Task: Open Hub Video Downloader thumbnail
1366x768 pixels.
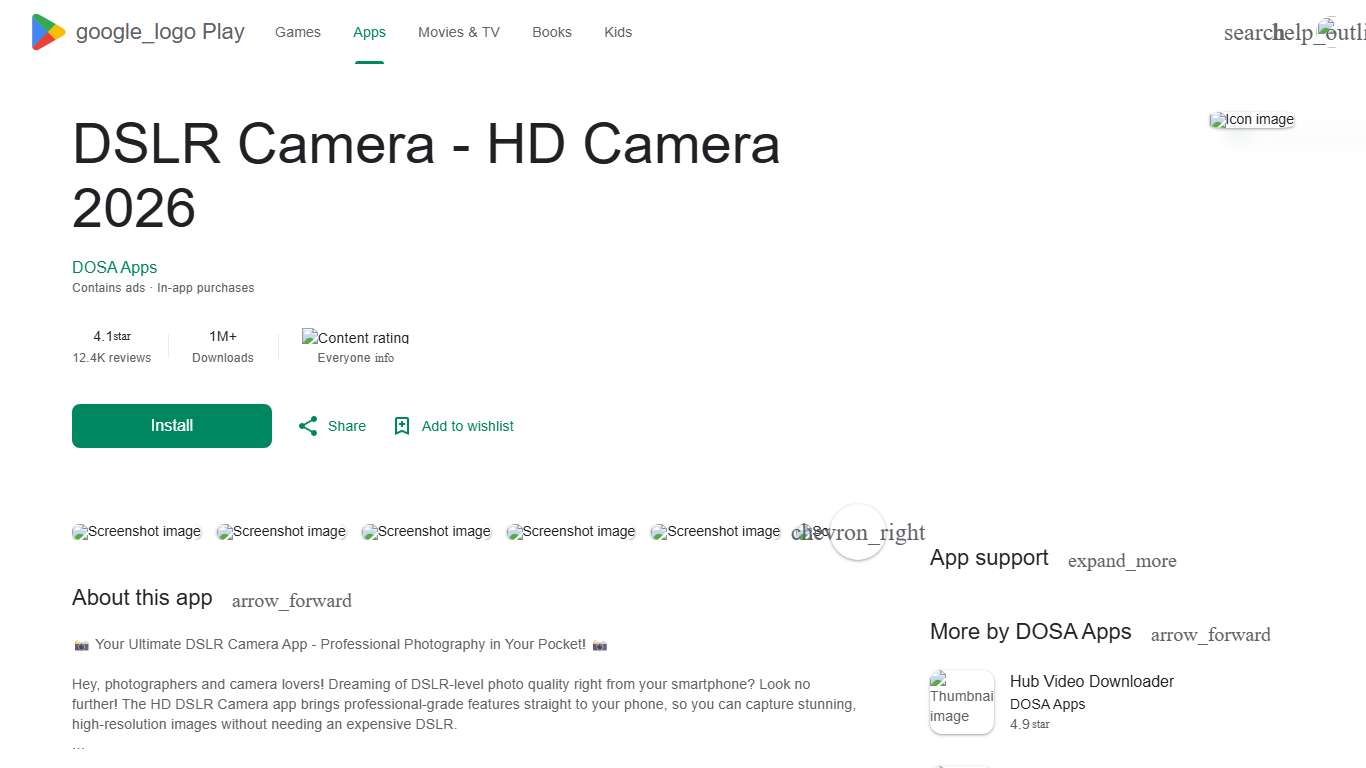Action: click(961, 701)
